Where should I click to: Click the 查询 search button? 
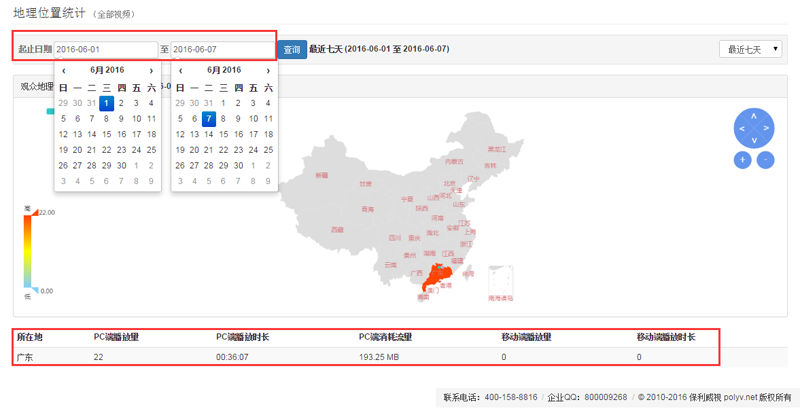point(291,49)
